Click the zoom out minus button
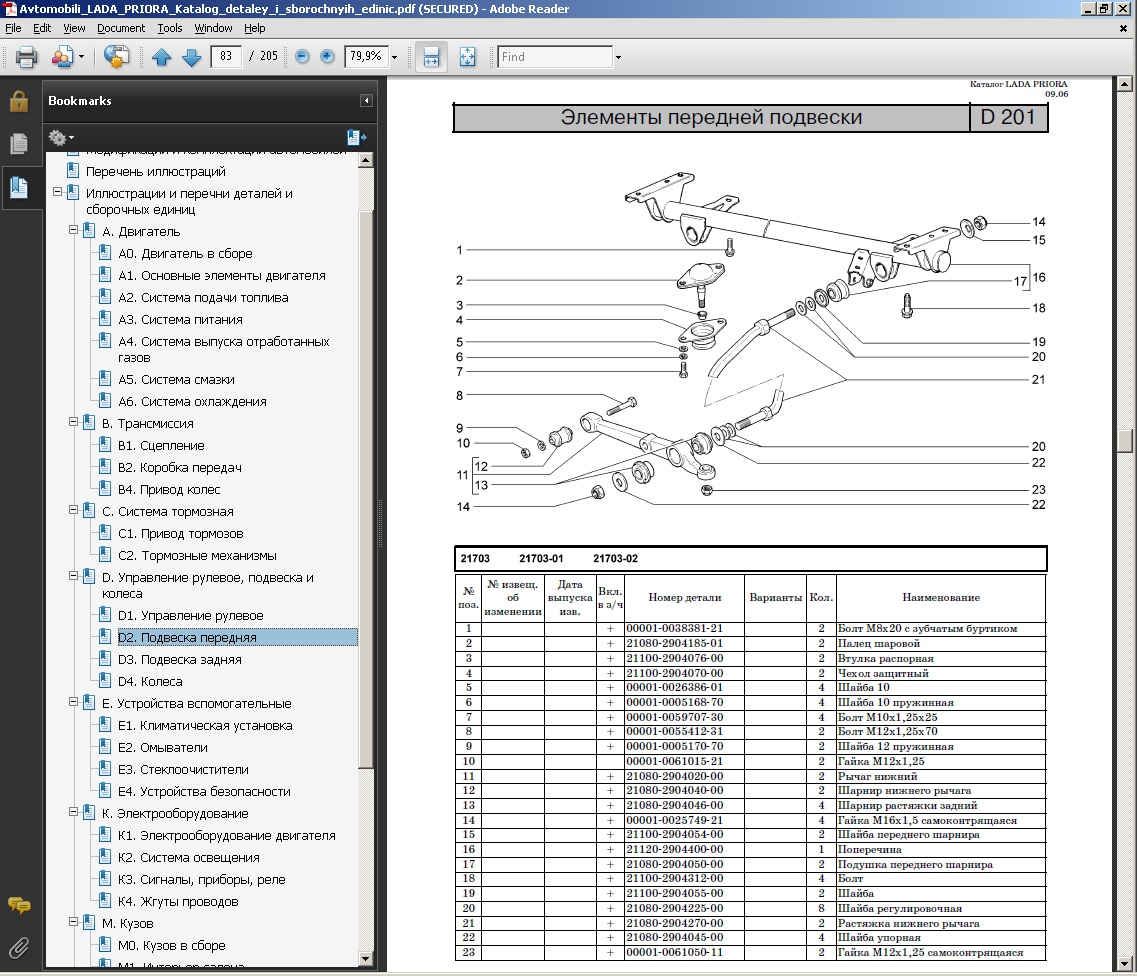 click(x=303, y=57)
